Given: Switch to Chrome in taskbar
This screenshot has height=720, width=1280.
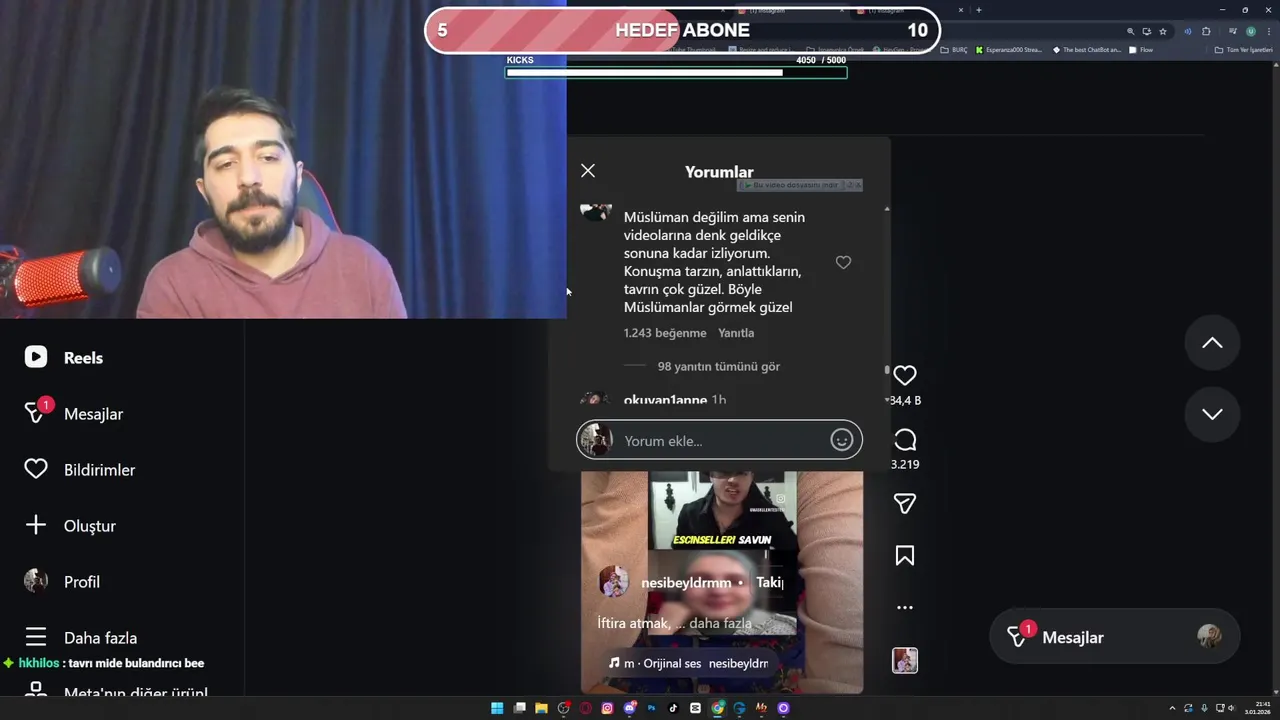Looking at the screenshot, I should tap(717, 708).
